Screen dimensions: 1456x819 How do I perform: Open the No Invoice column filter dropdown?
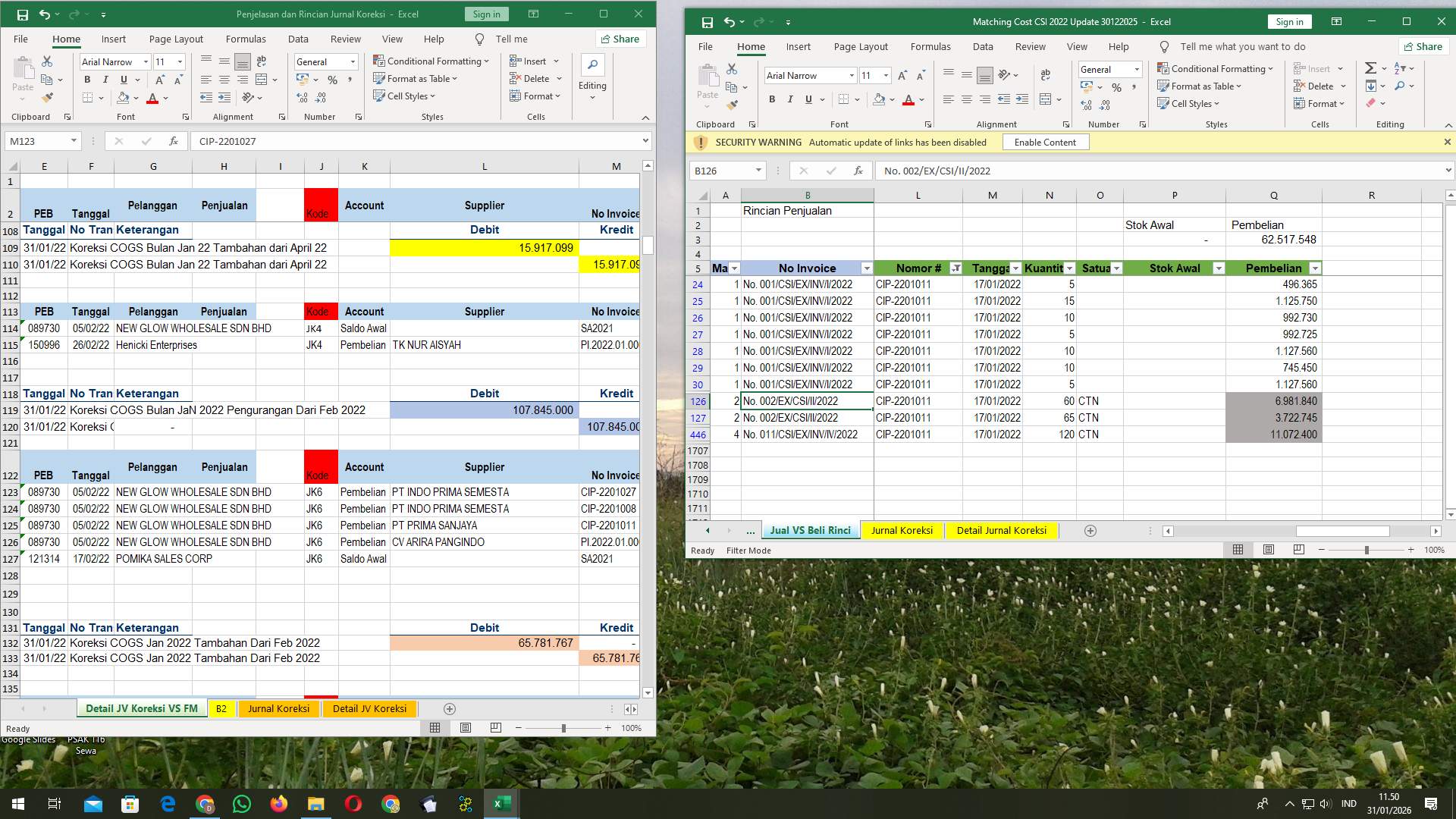tap(867, 268)
